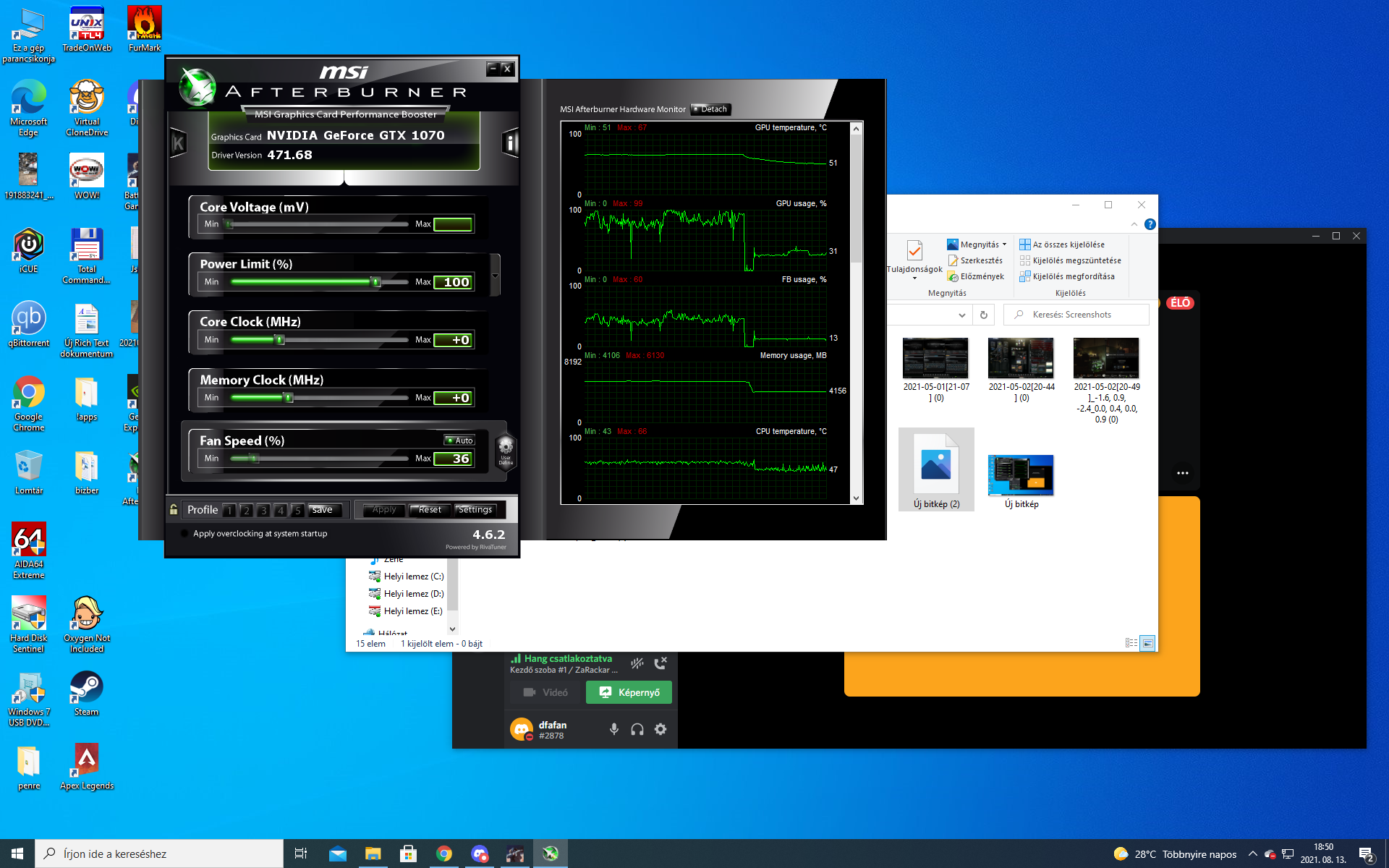This screenshot has height=868, width=1389.
Task: Open Discord user settings gear
Action: coord(660,729)
